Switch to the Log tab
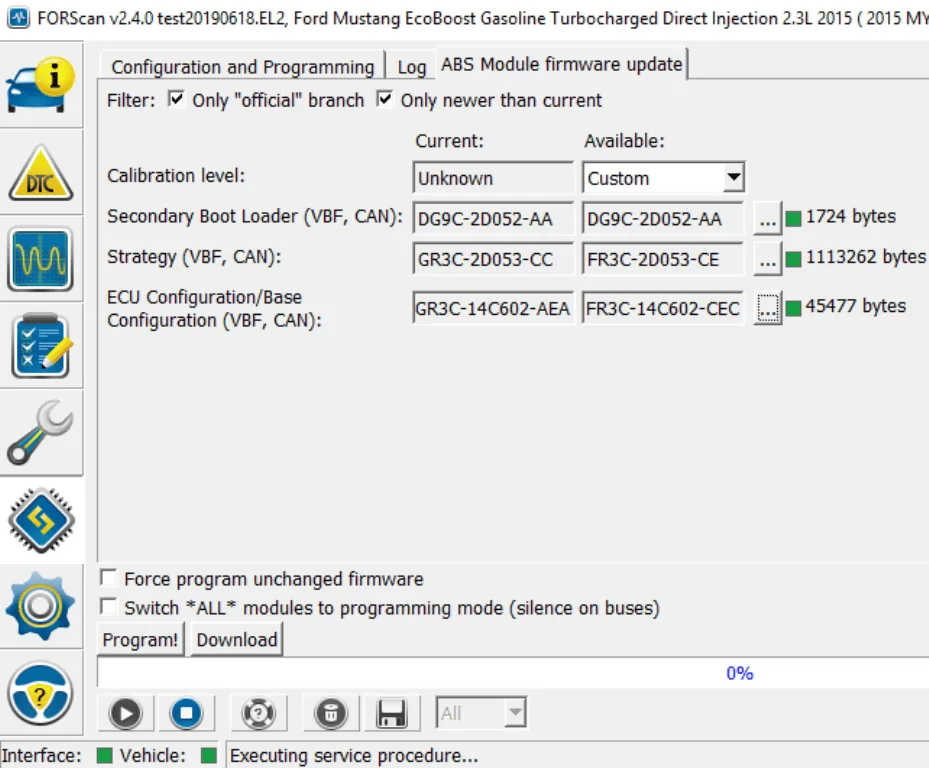929x768 pixels. coord(412,67)
